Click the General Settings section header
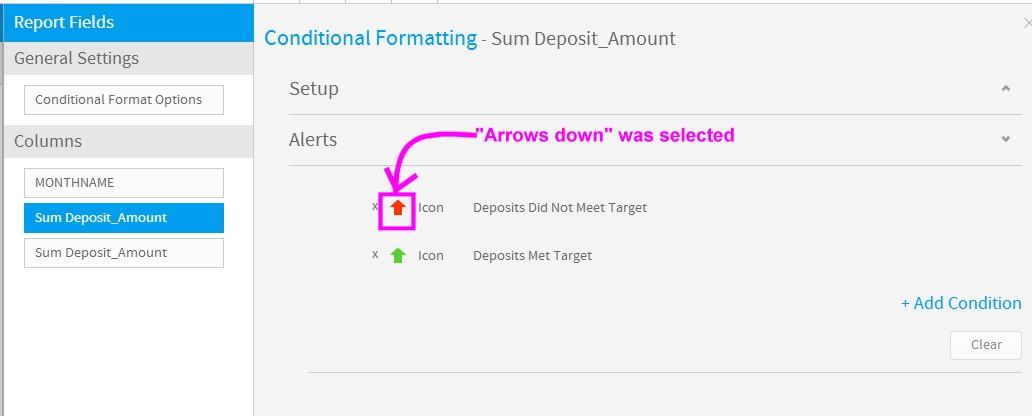Screen dimensions: 1032x416 [126, 59]
